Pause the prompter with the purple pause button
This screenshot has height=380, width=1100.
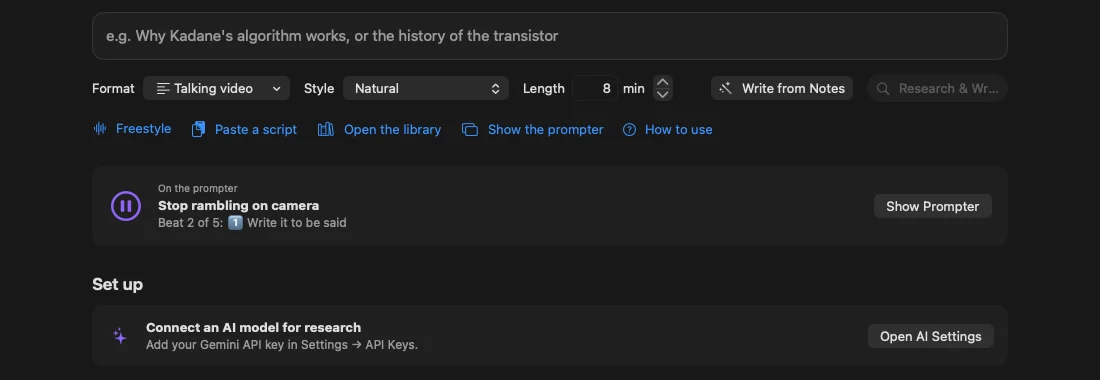126,206
